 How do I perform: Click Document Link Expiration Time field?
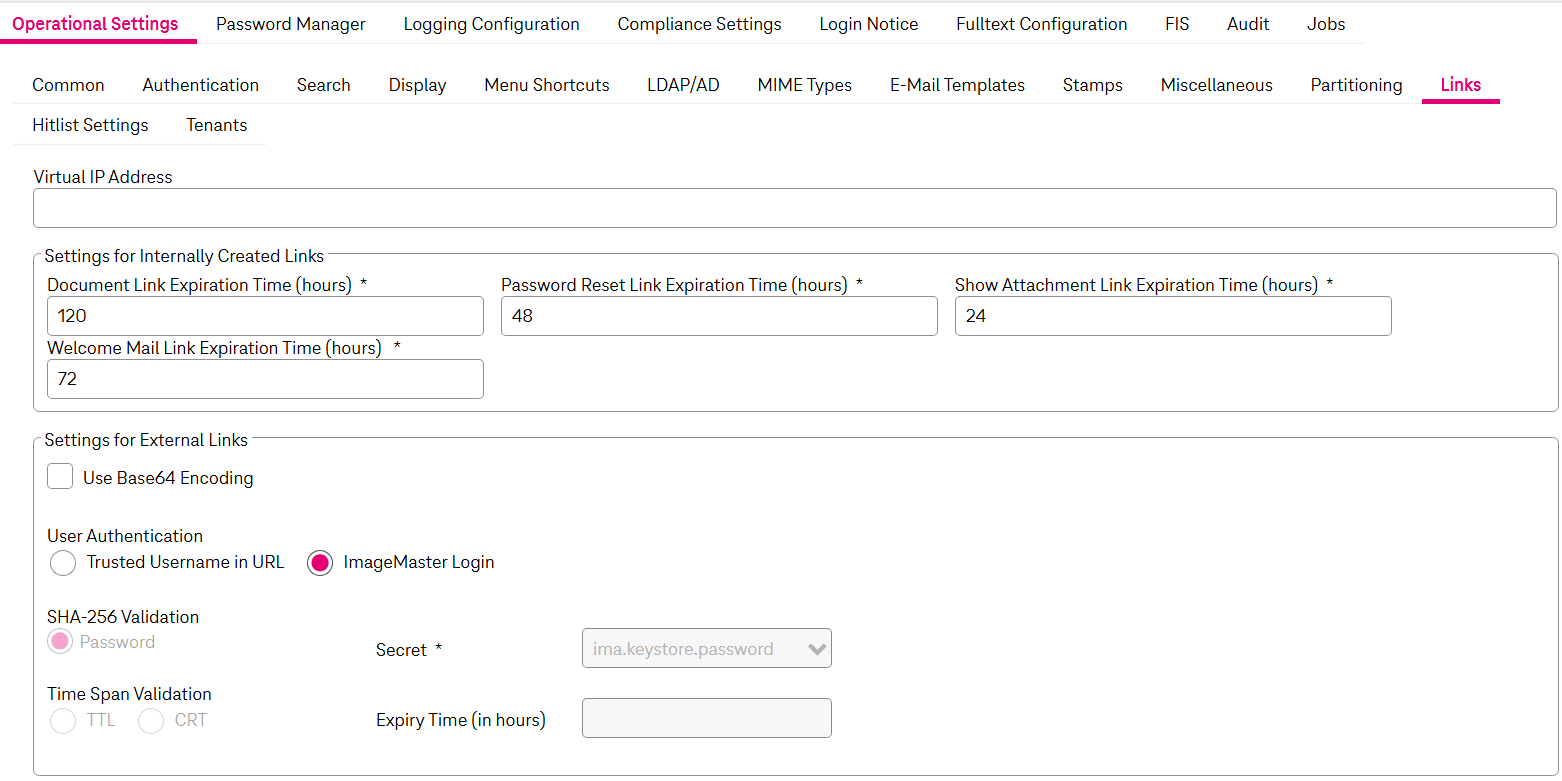tap(265, 316)
